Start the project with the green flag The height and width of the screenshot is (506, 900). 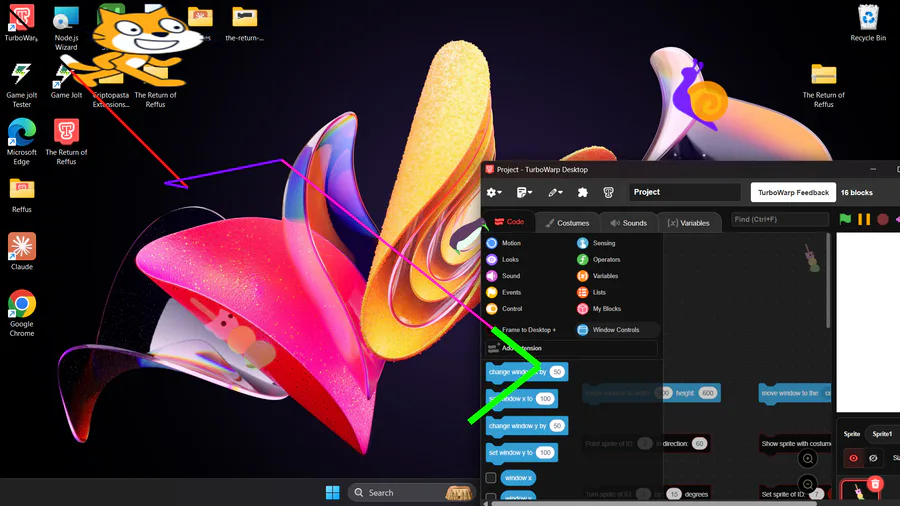pyautogui.click(x=845, y=219)
